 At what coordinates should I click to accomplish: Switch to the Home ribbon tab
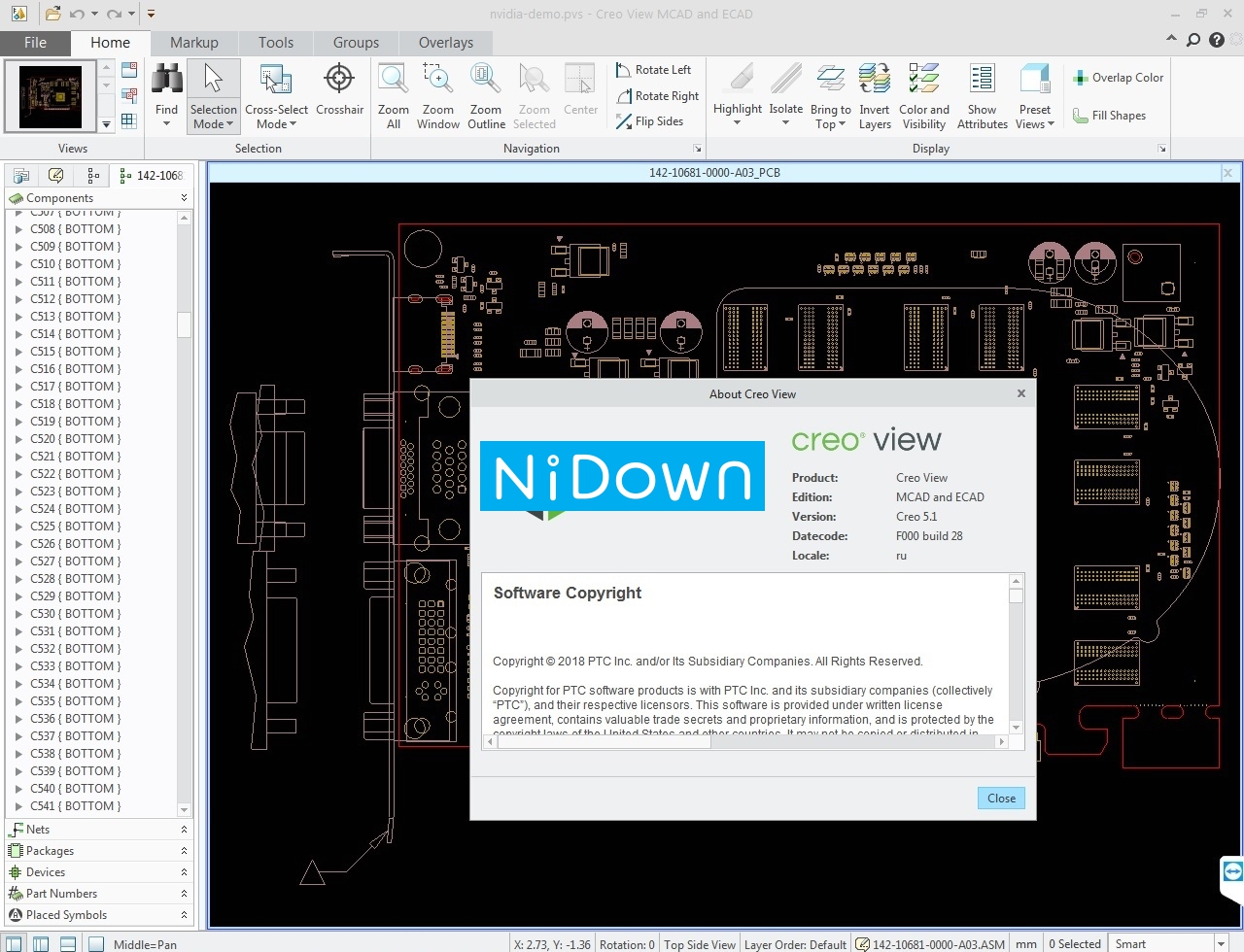pyautogui.click(x=110, y=43)
